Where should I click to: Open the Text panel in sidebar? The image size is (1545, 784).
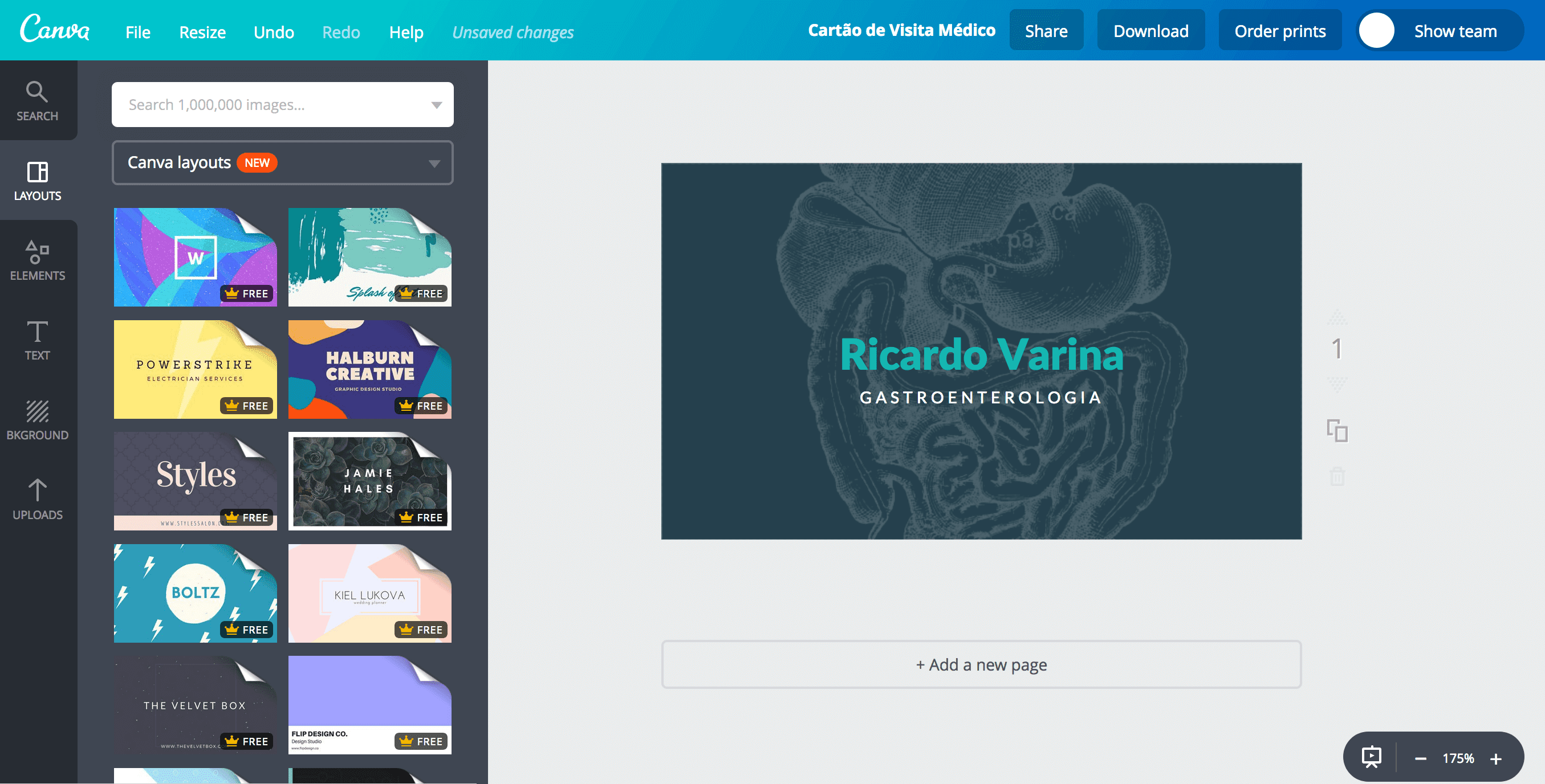click(x=38, y=340)
